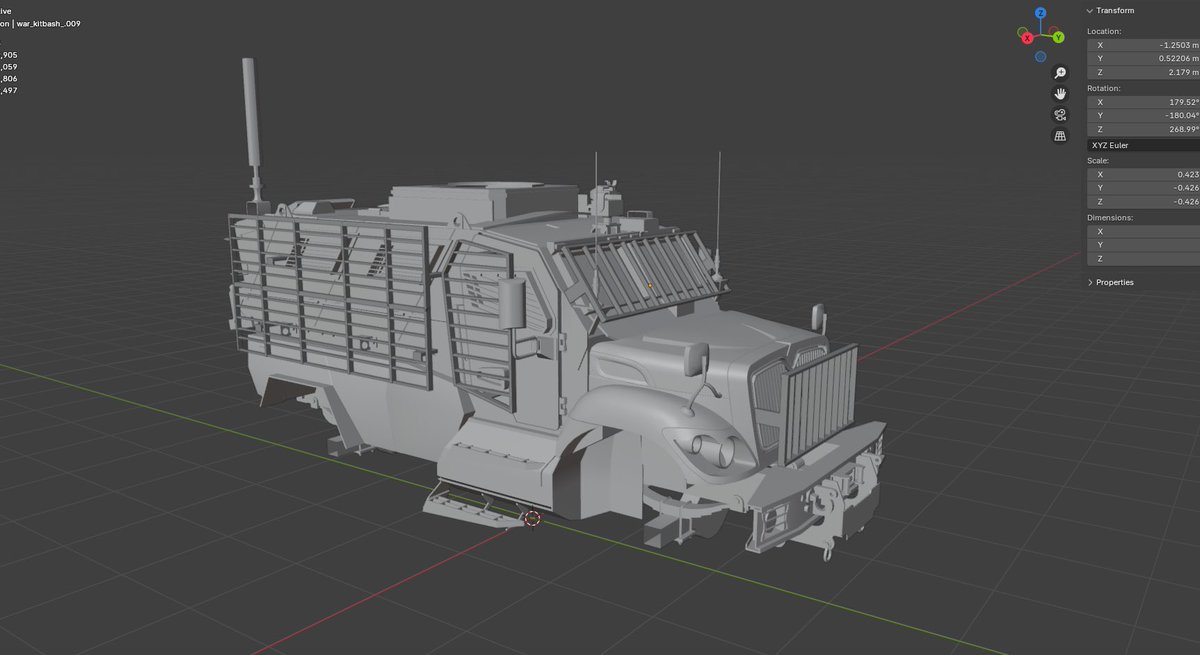Click the Dimensions Z field
The height and width of the screenshot is (655, 1200).
click(1143, 258)
